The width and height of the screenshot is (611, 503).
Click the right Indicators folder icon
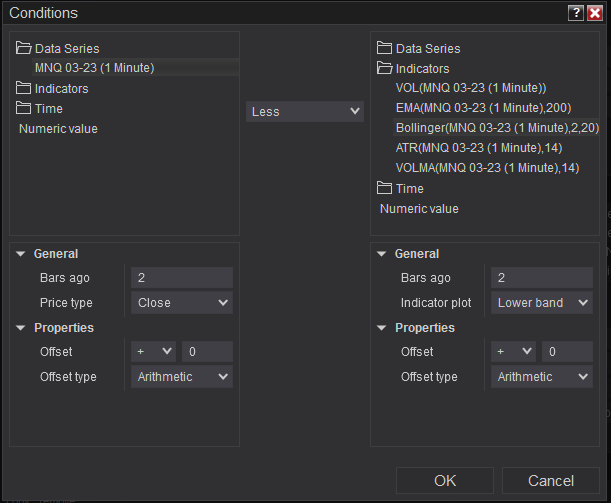pos(385,68)
